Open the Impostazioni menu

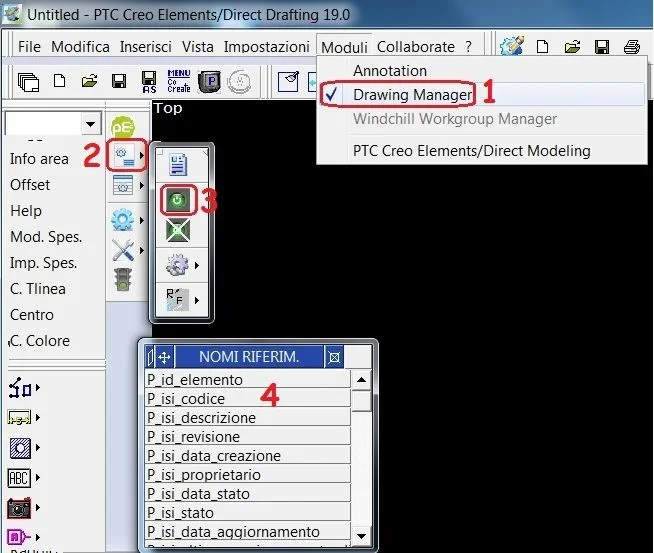click(x=267, y=47)
